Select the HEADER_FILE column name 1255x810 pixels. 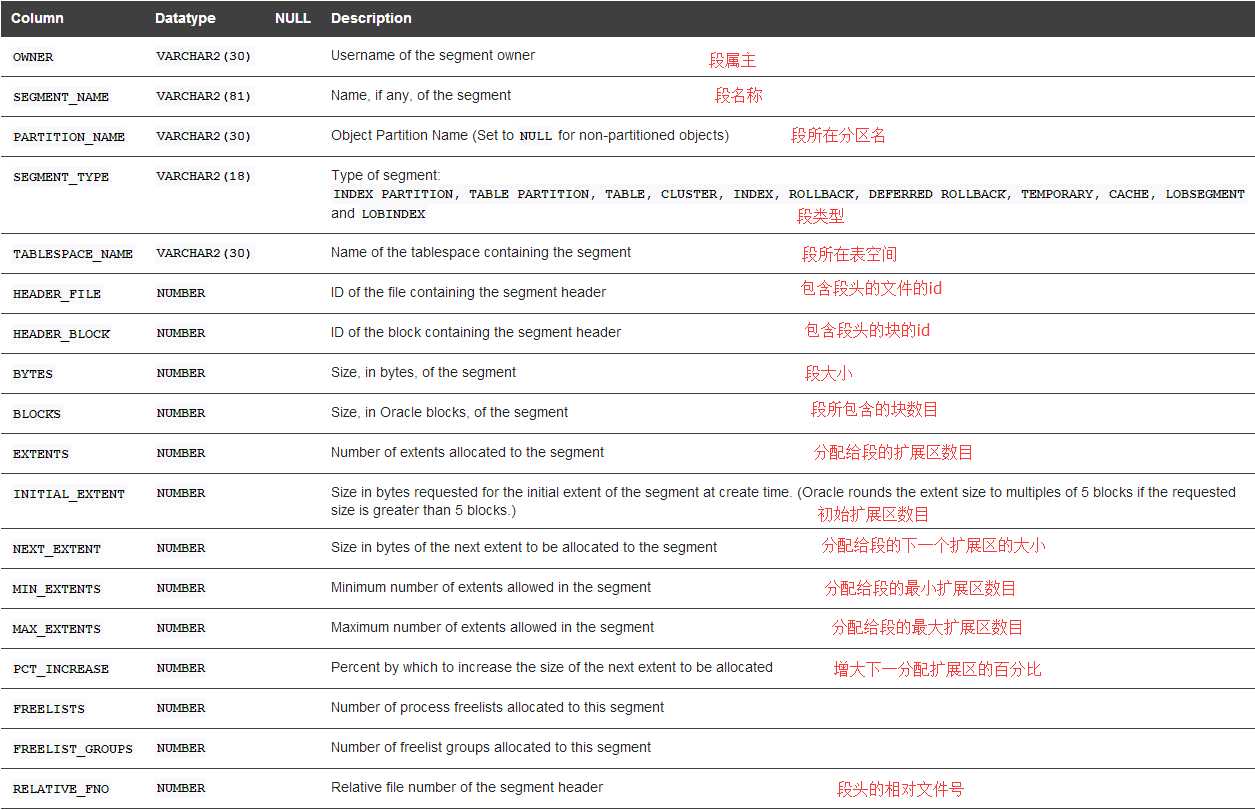coord(57,294)
